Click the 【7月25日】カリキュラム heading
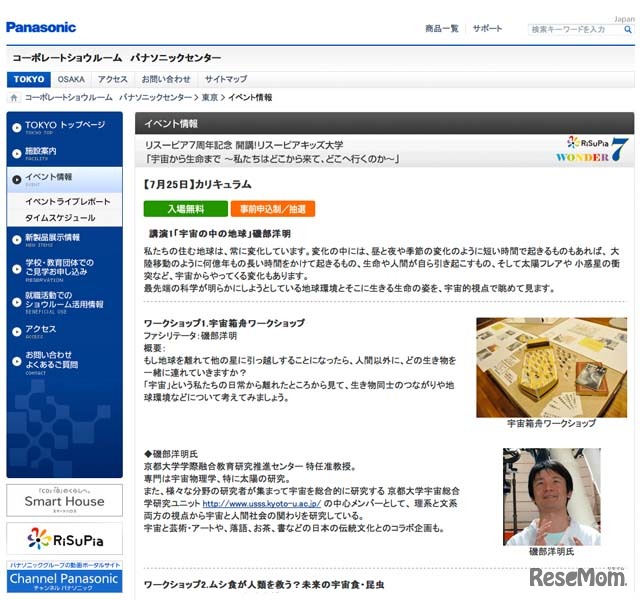640x600 pixels. click(197, 184)
